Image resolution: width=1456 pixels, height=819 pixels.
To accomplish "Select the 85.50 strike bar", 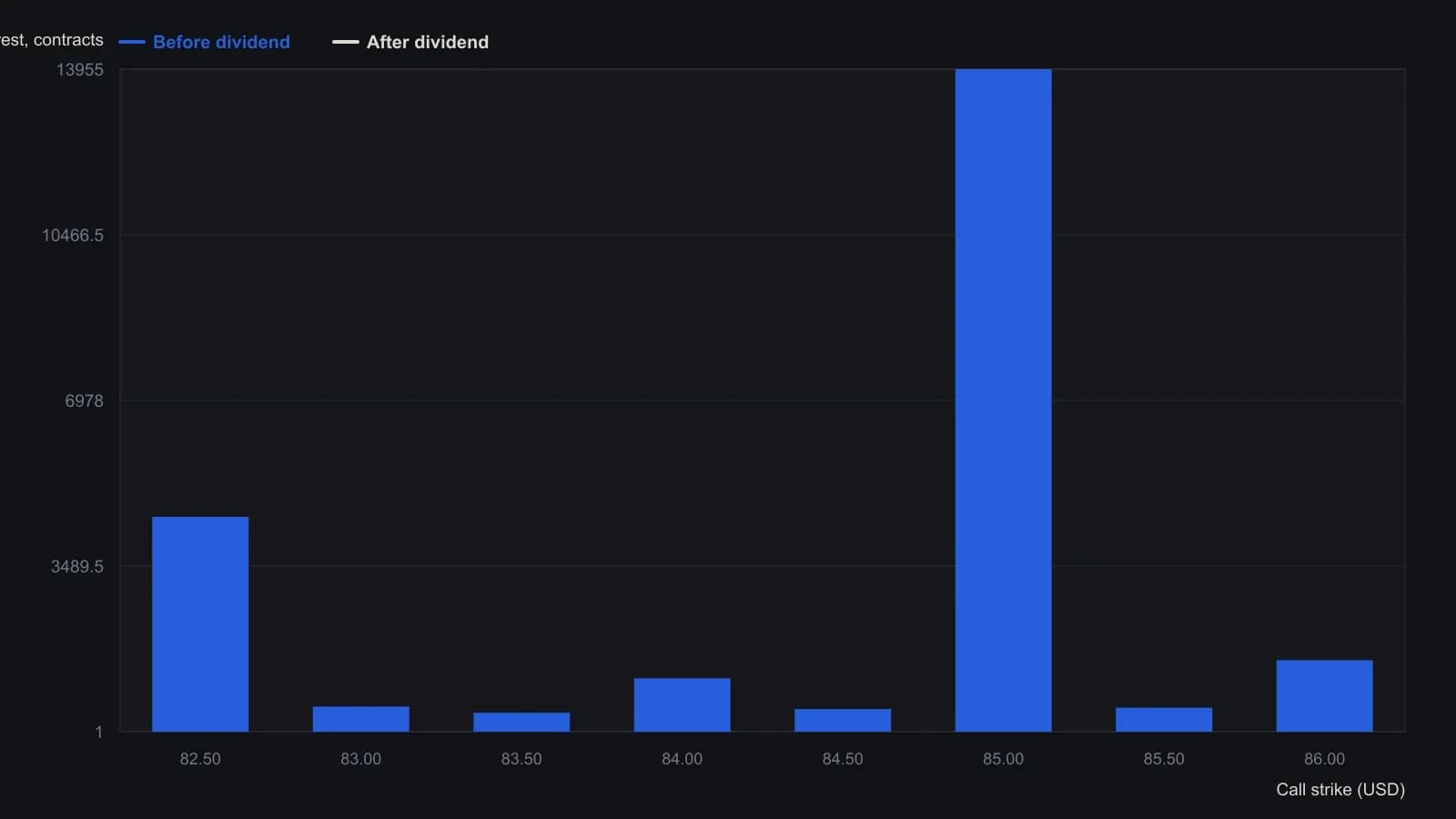I will coord(1164,719).
